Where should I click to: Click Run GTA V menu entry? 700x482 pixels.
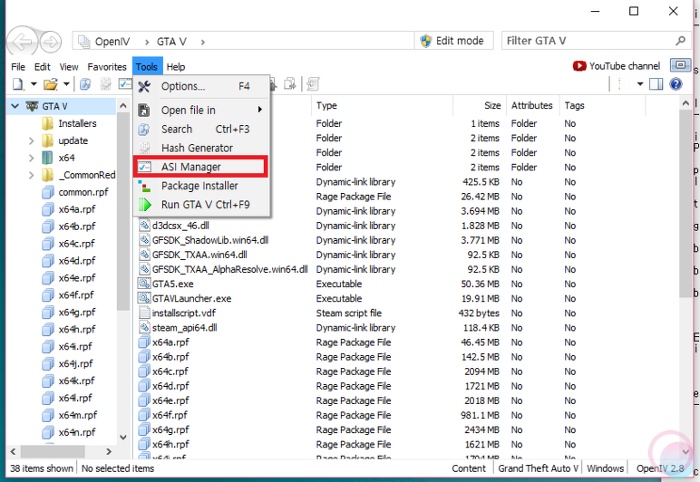pos(200,204)
